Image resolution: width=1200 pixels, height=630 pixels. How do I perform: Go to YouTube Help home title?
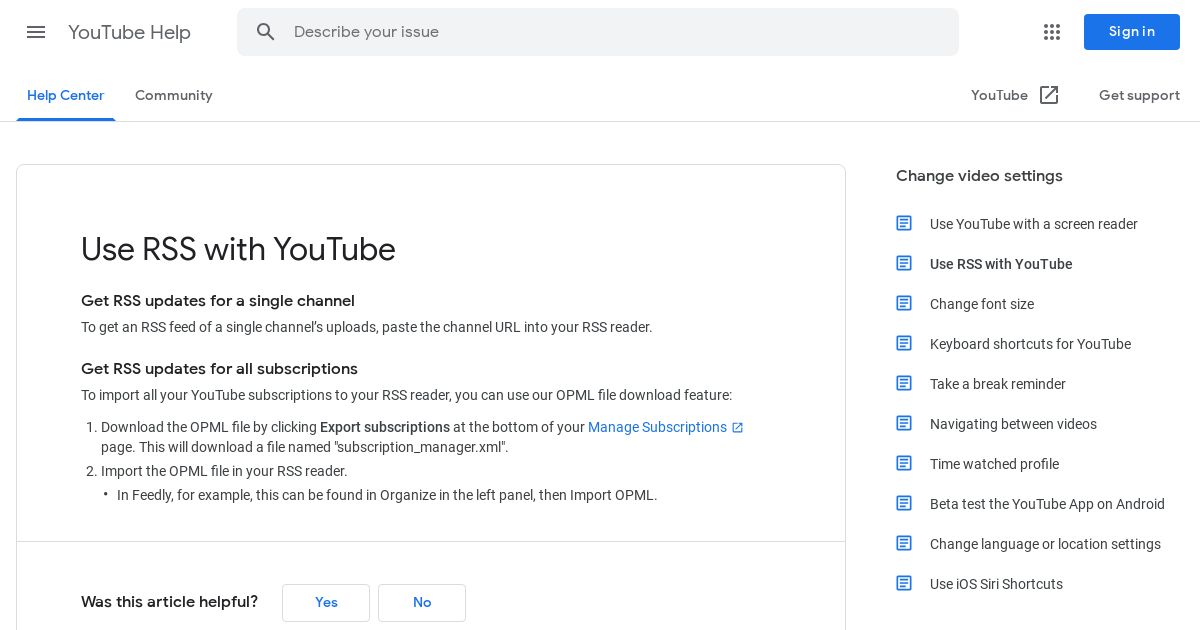point(130,32)
